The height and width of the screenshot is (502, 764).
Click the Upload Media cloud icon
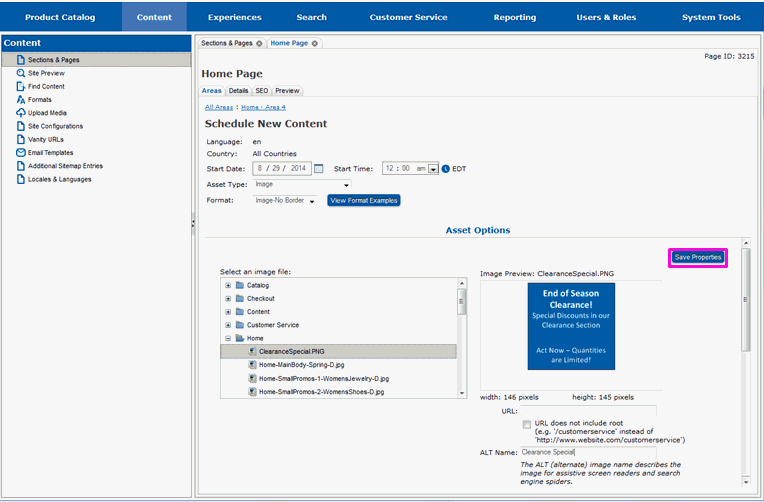pos(20,113)
